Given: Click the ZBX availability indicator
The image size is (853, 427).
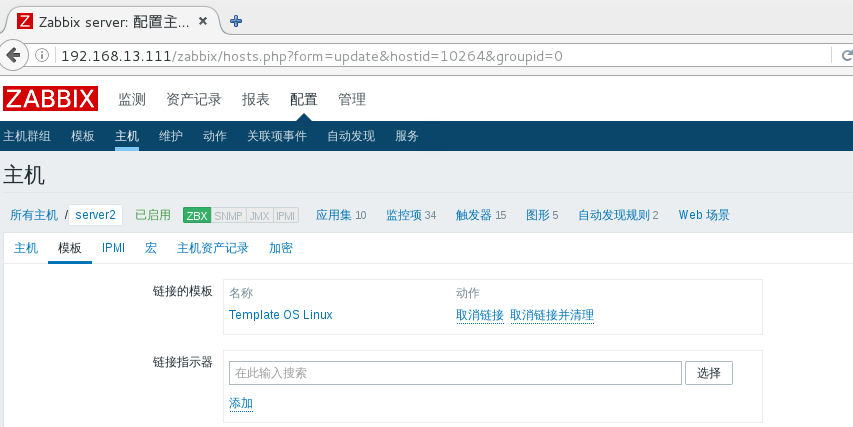Looking at the screenshot, I should (x=197, y=215).
